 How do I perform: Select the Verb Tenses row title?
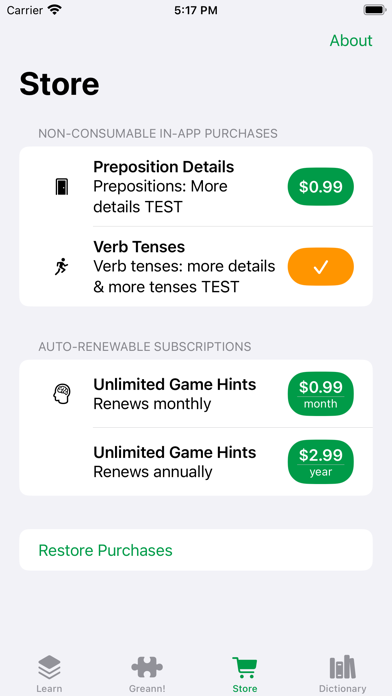tap(139, 247)
